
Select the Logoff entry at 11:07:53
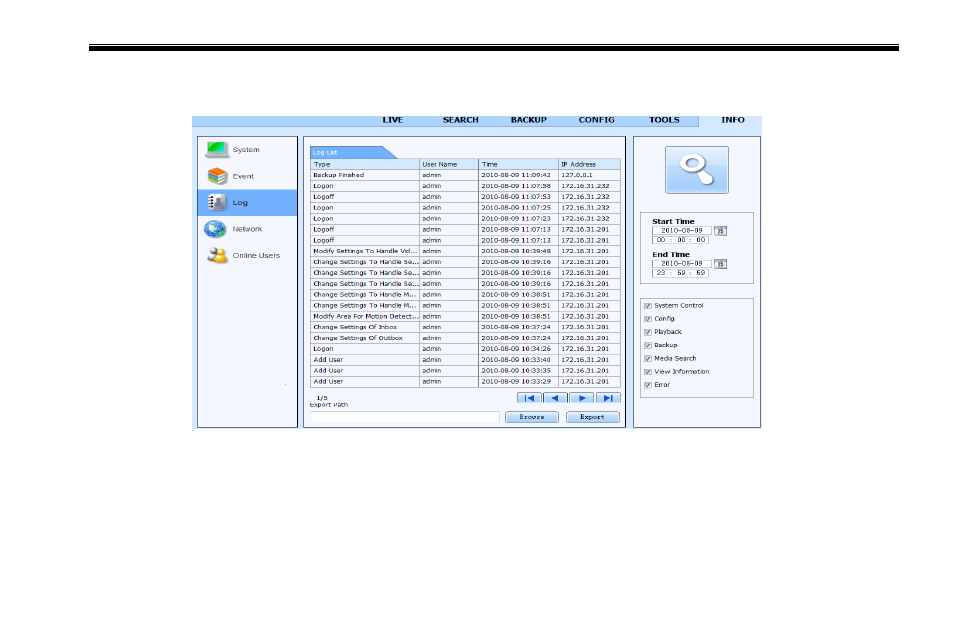tap(465, 197)
